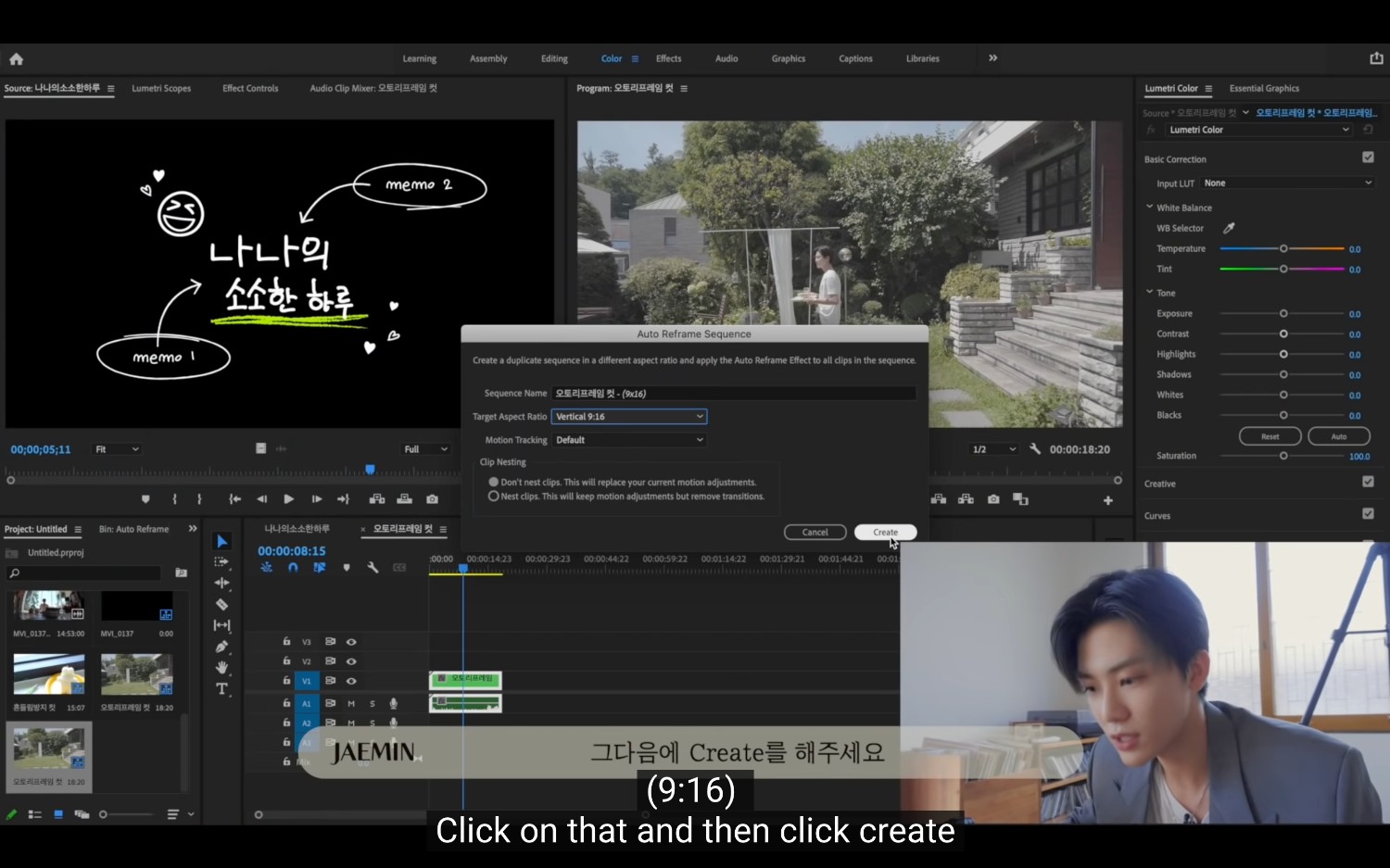Mute audio track A1
The height and width of the screenshot is (868, 1390).
tap(351, 704)
